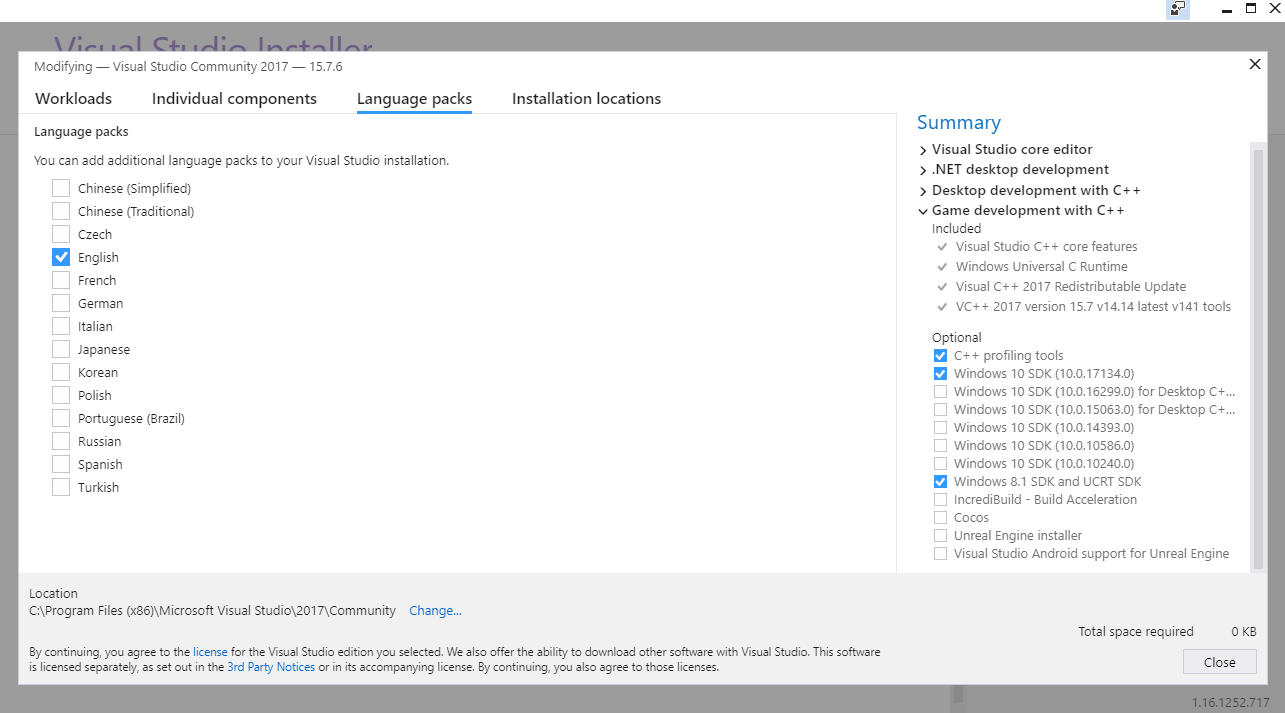Click the feedback icon in title bar
The image size is (1285, 713).
click(x=1178, y=9)
